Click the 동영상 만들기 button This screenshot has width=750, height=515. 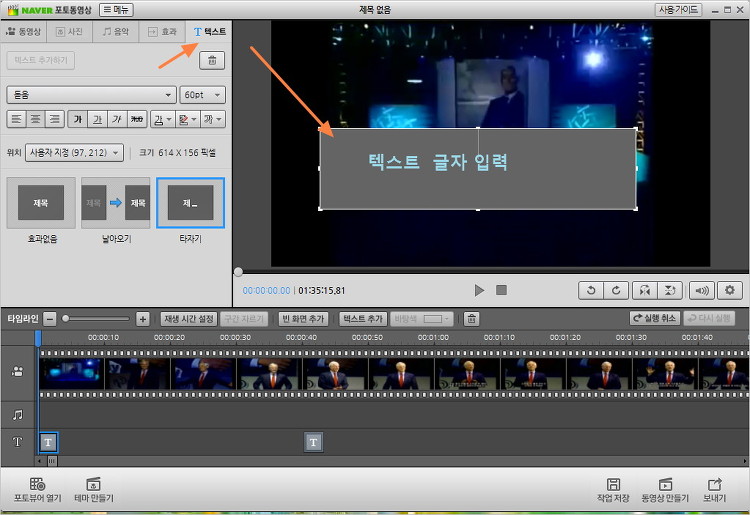click(x=665, y=489)
